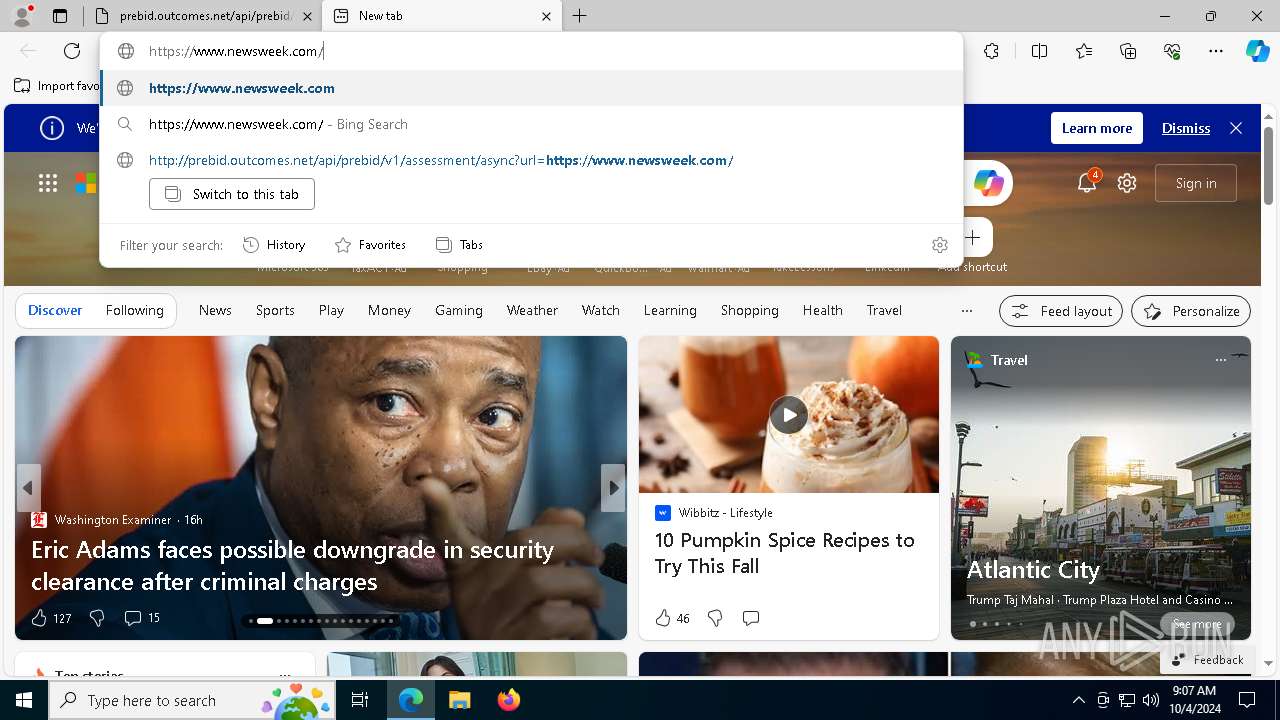The width and height of the screenshot is (1280, 720).
Task: Open the News feed category
Action: click(215, 311)
